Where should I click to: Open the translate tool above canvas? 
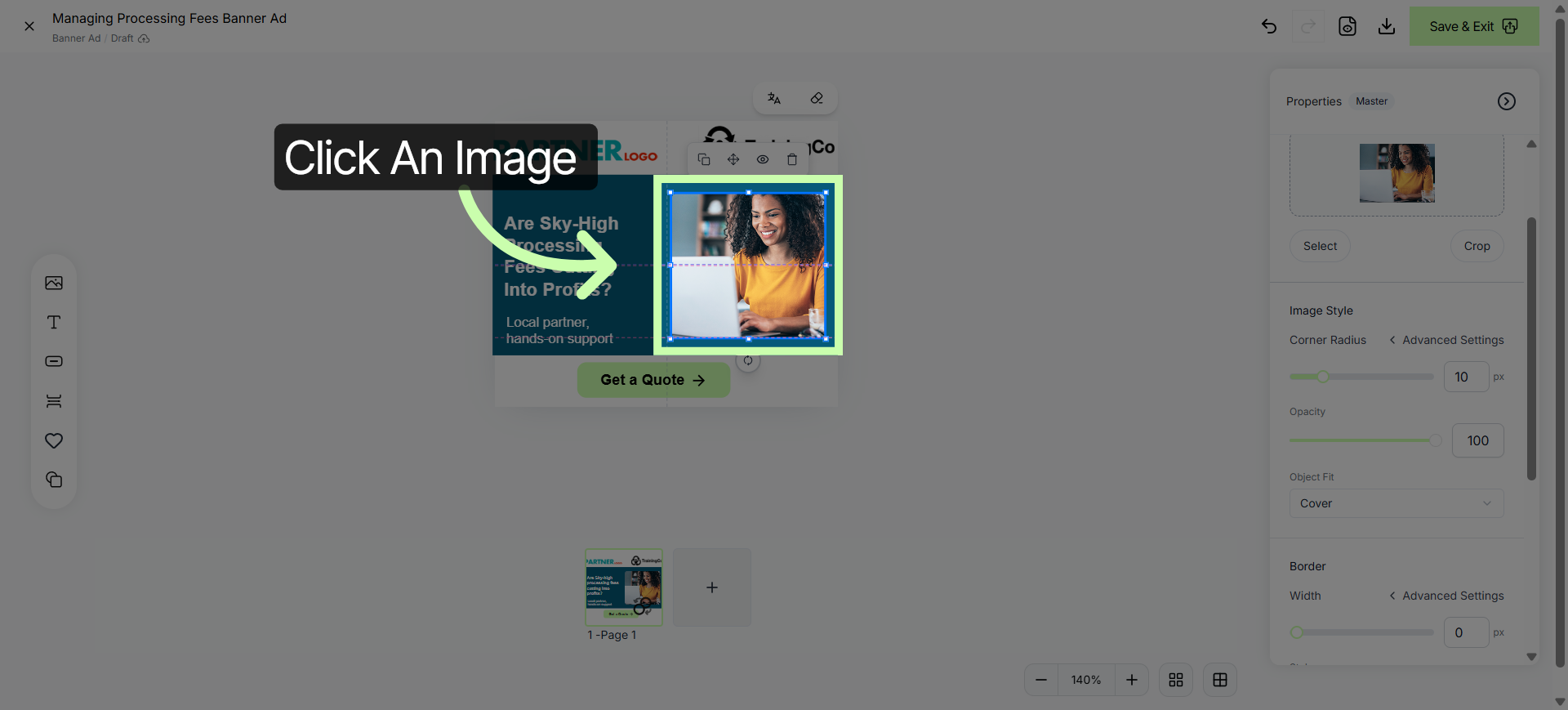click(774, 98)
